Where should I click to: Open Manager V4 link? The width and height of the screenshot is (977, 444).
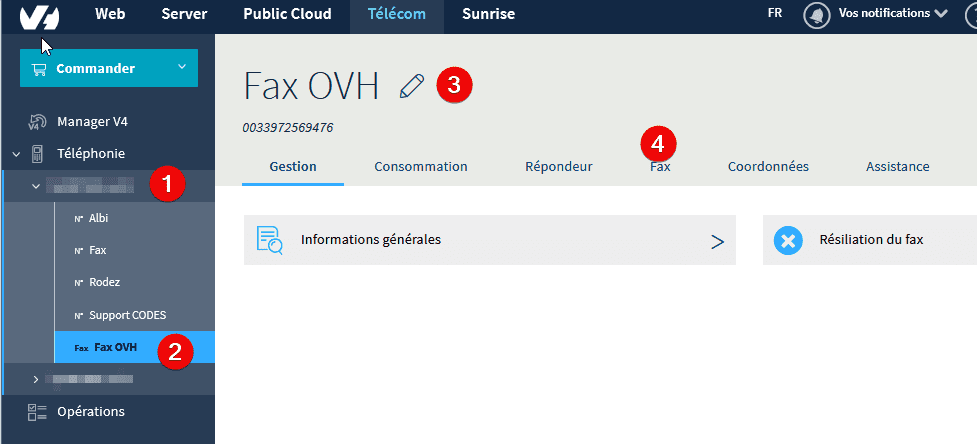[92, 121]
